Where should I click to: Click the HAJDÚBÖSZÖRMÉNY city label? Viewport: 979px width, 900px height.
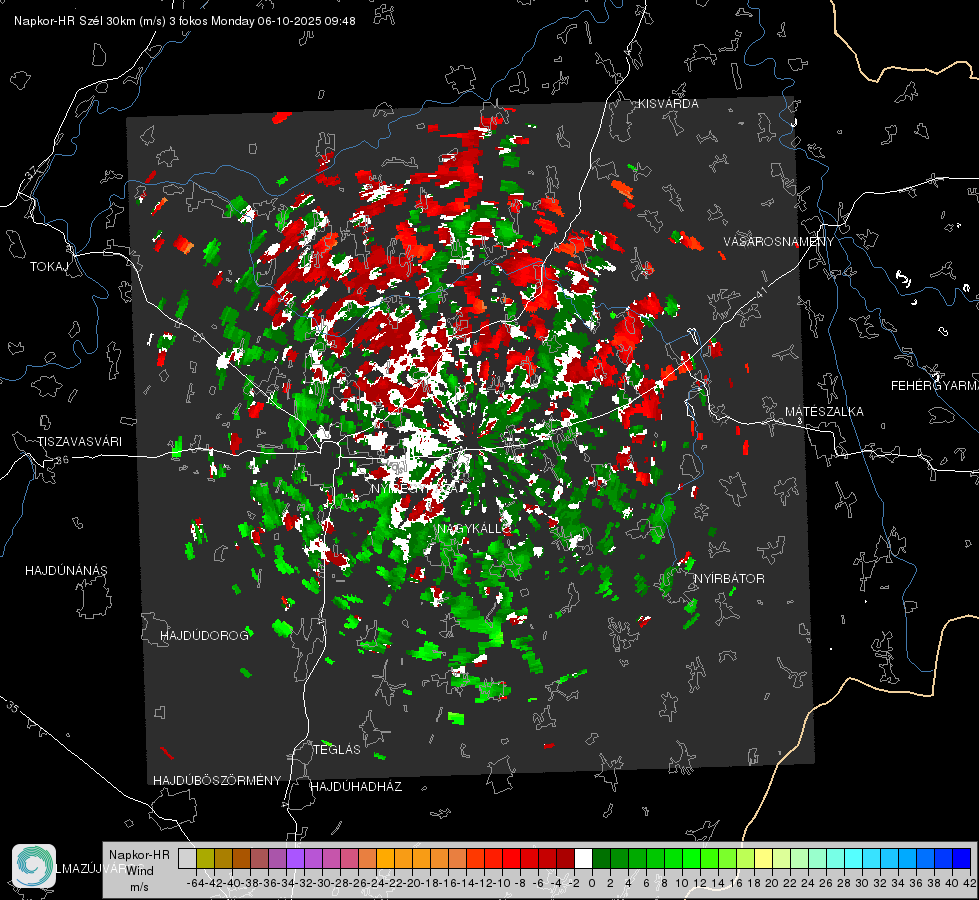217,780
